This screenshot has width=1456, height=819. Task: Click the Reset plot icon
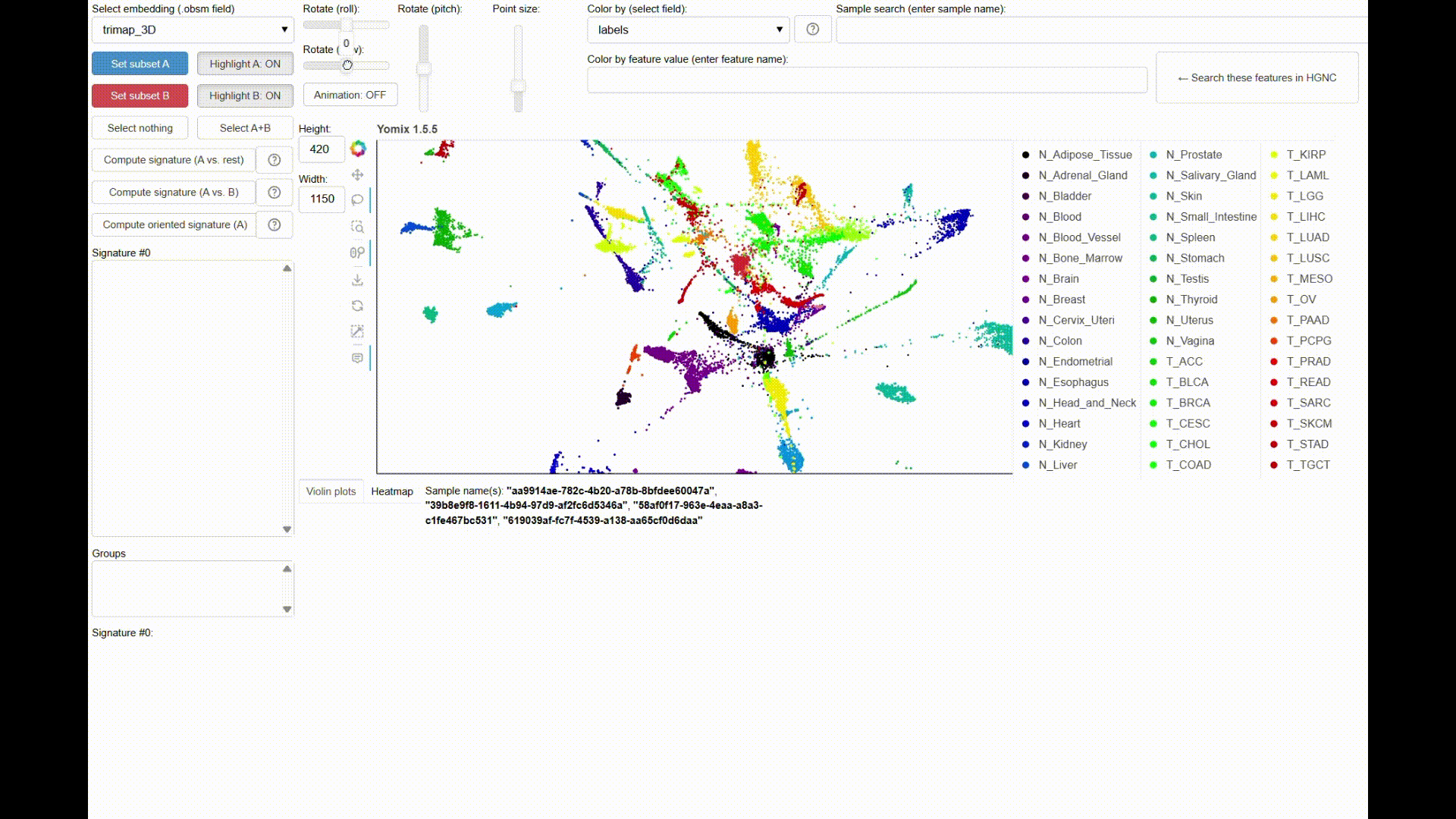358,306
